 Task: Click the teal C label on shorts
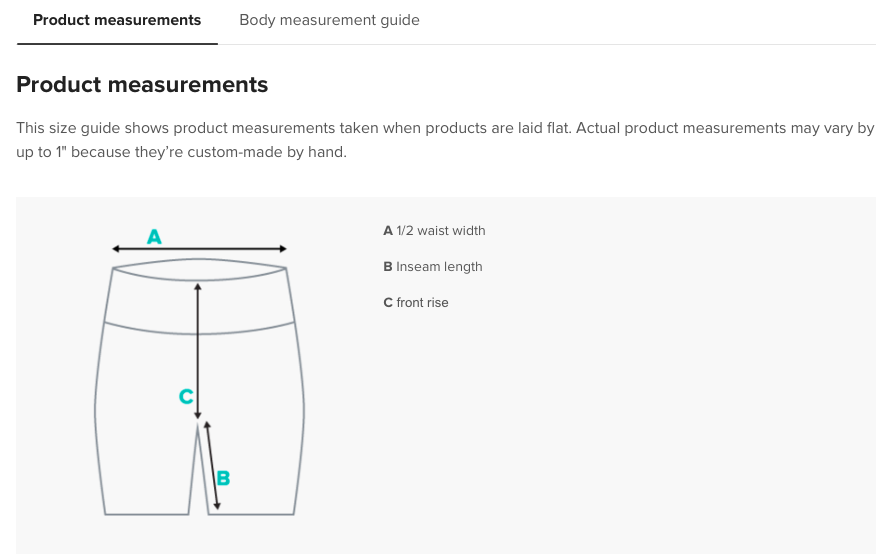coord(185,397)
